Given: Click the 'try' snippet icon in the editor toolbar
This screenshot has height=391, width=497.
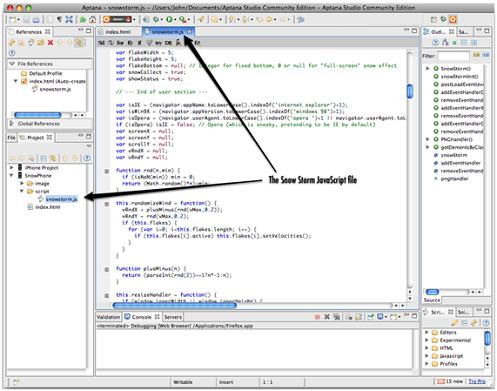Looking at the screenshot, I should coord(158,43).
